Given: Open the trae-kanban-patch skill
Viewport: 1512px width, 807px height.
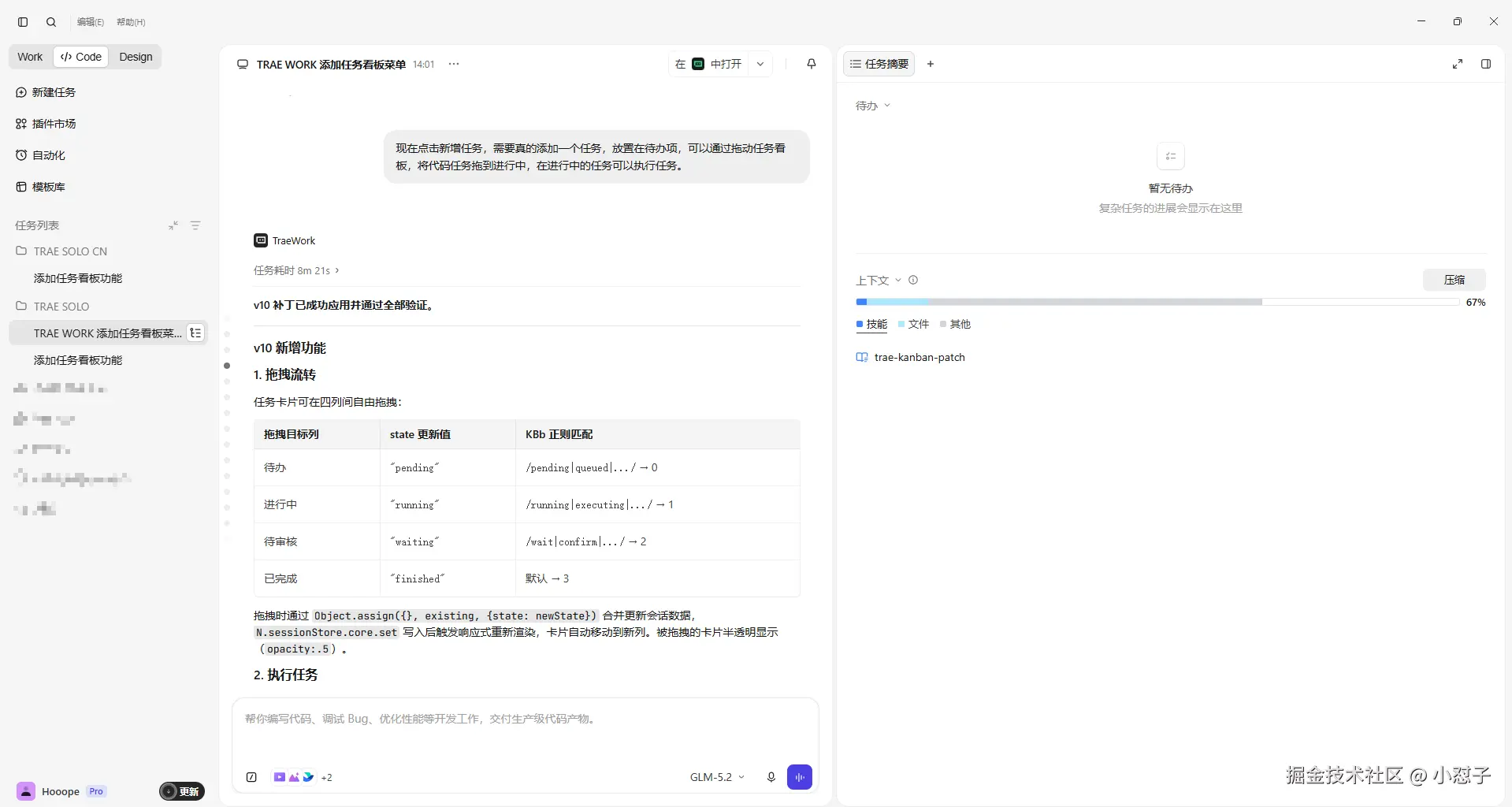Looking at the screenshot, I should [x=910, y=357].
